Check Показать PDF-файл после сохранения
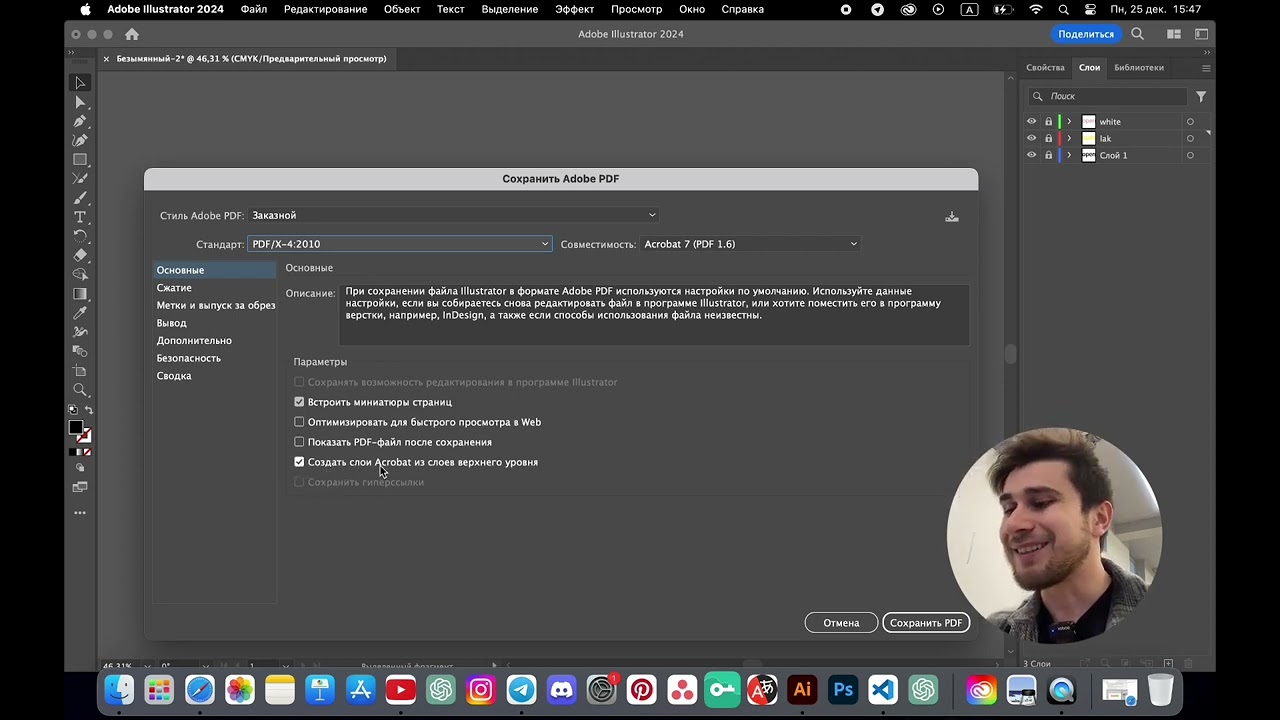This screenshot has width=1280, height=720. point(299,442)
